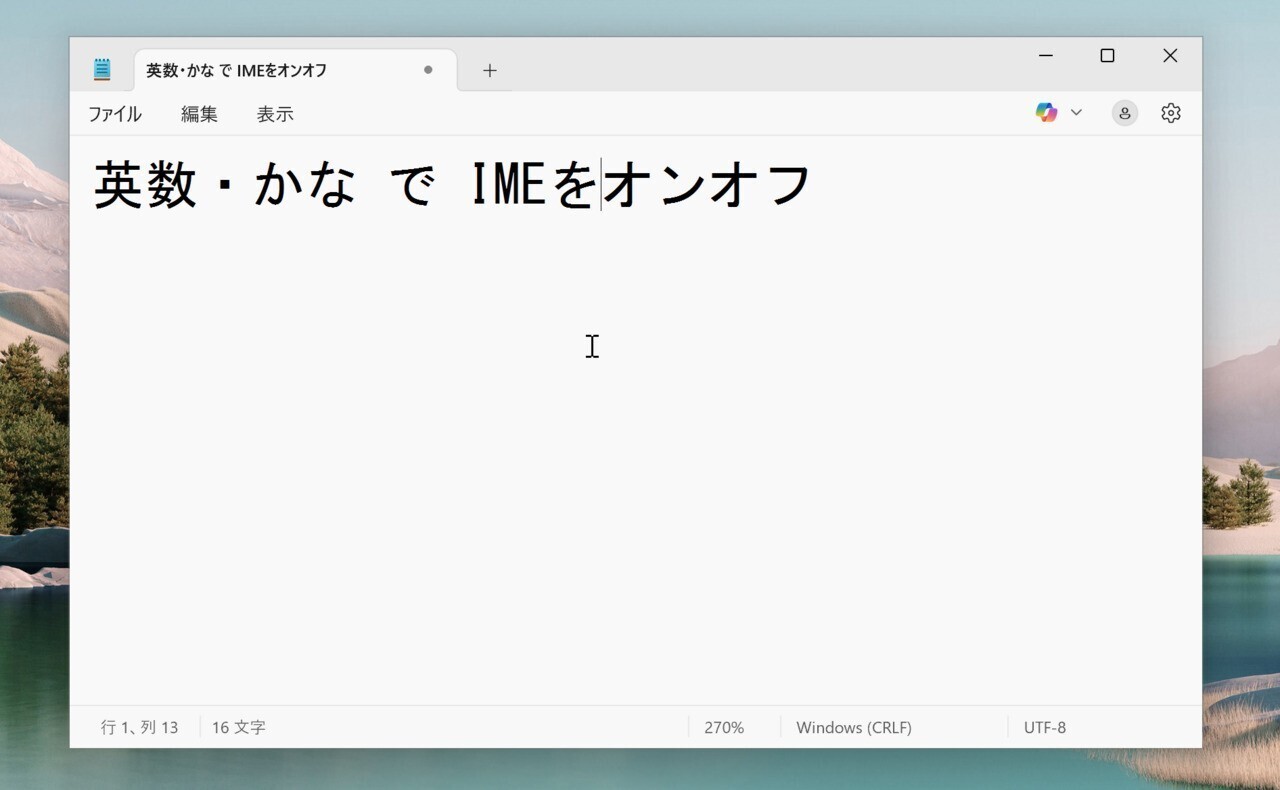Expand the Copilot dropdown chevron
This screenshot has width=1280, height=790.
1076,113
